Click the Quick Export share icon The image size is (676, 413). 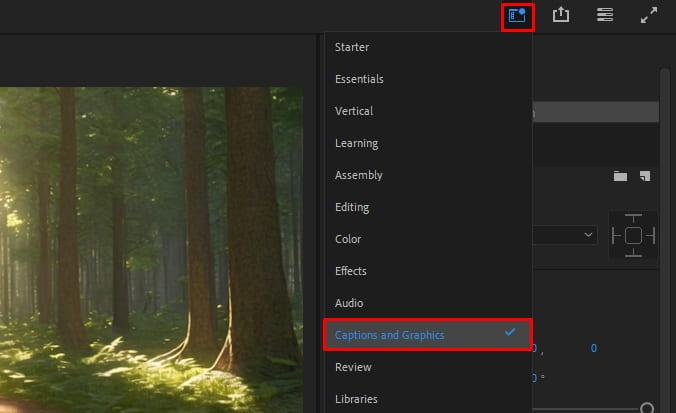(561, 15)
